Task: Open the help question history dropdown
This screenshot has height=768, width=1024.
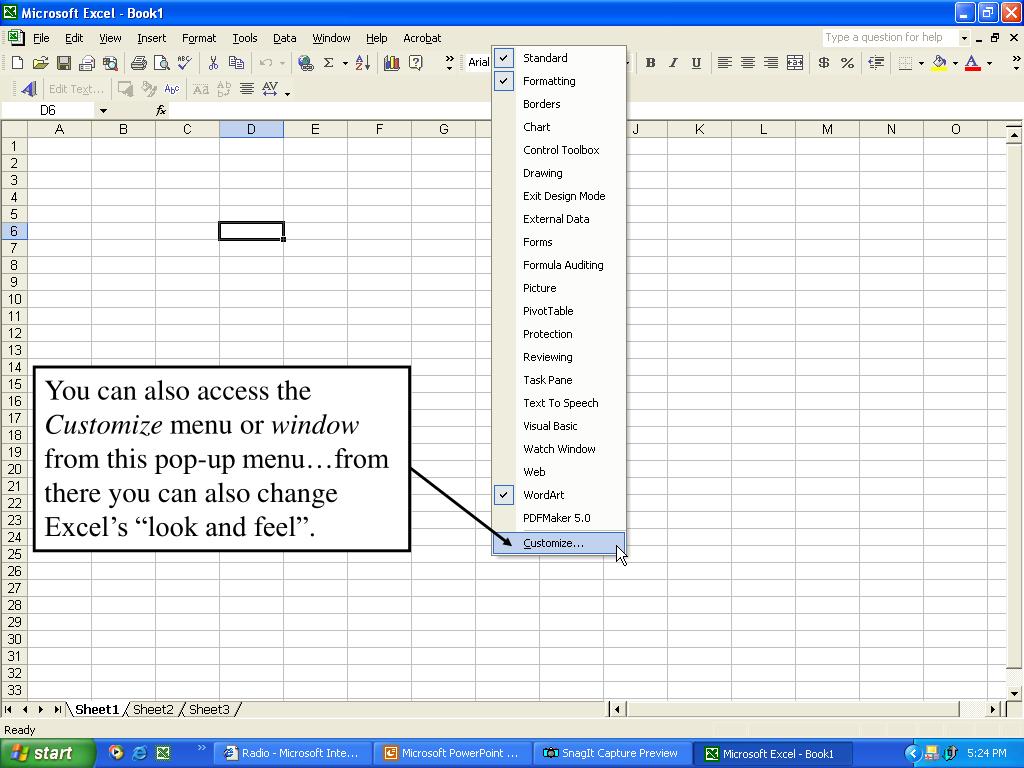Action: point(964,38)
